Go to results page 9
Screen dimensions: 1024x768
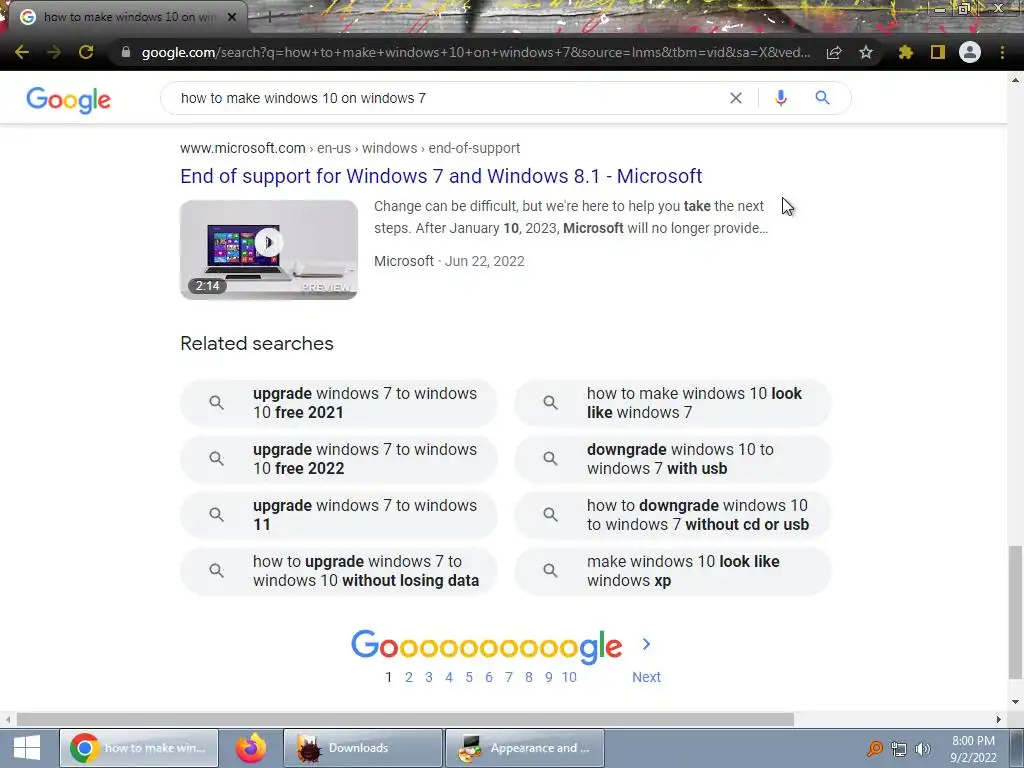coord(549,677)
